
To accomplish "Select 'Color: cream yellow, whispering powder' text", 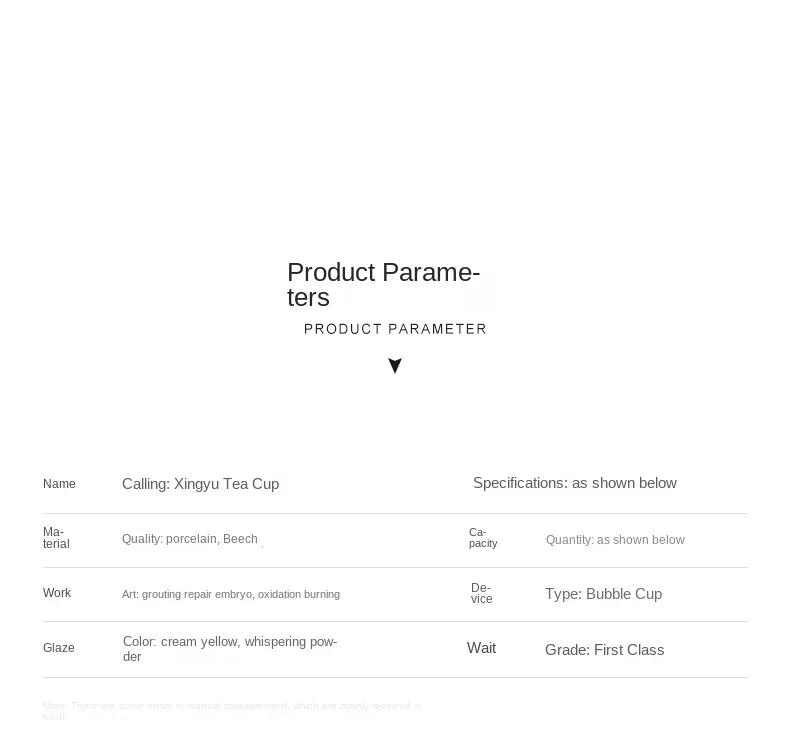I will [x=230, y=649].
